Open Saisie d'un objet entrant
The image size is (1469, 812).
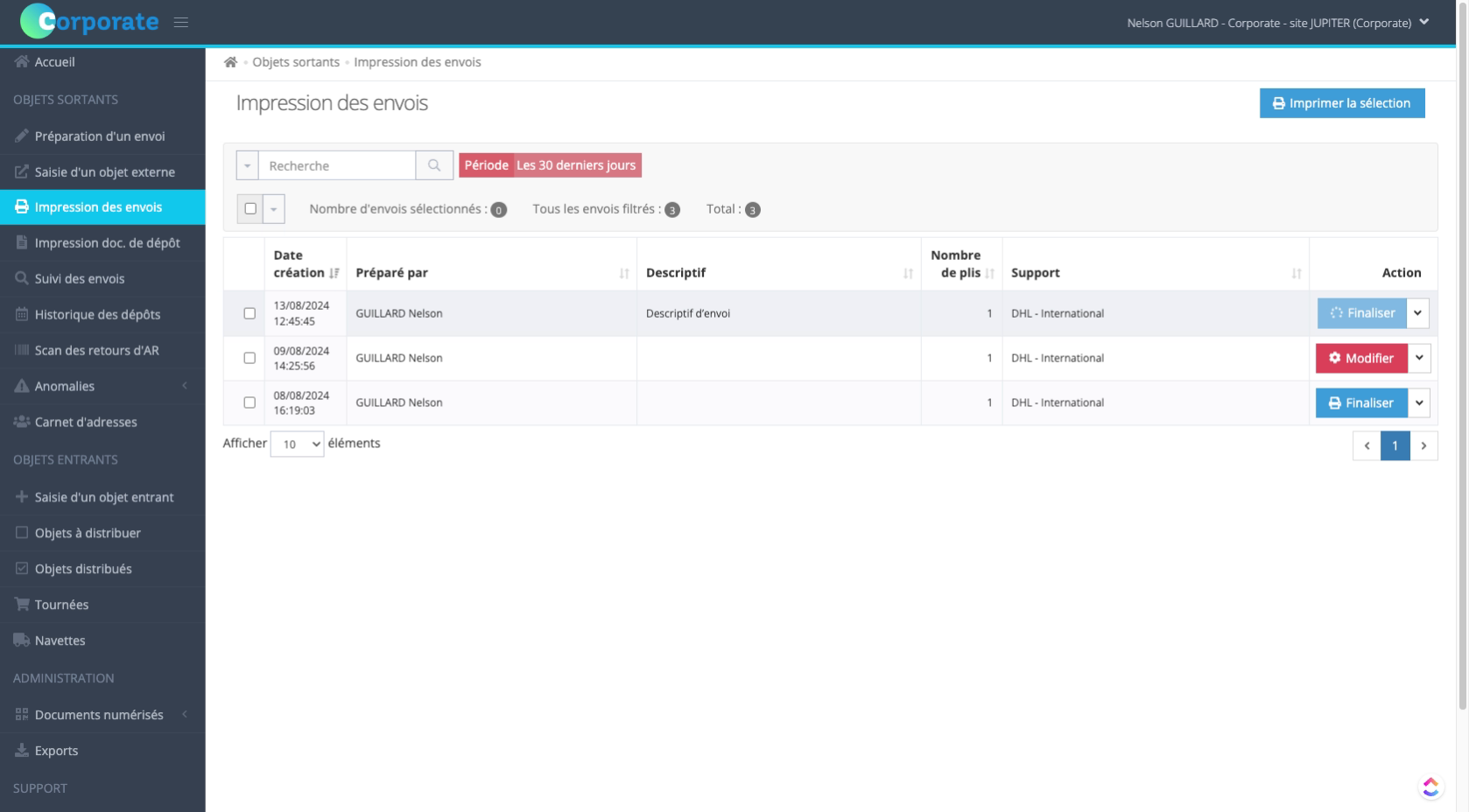[x=102, y=497]
